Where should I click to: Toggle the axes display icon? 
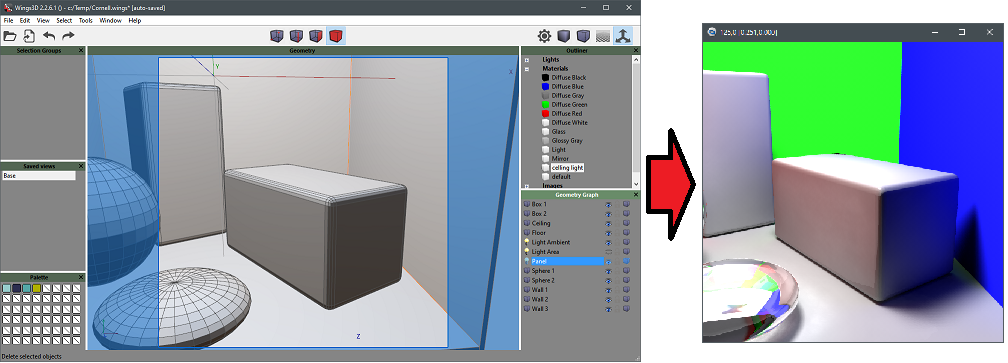point(622,36)
